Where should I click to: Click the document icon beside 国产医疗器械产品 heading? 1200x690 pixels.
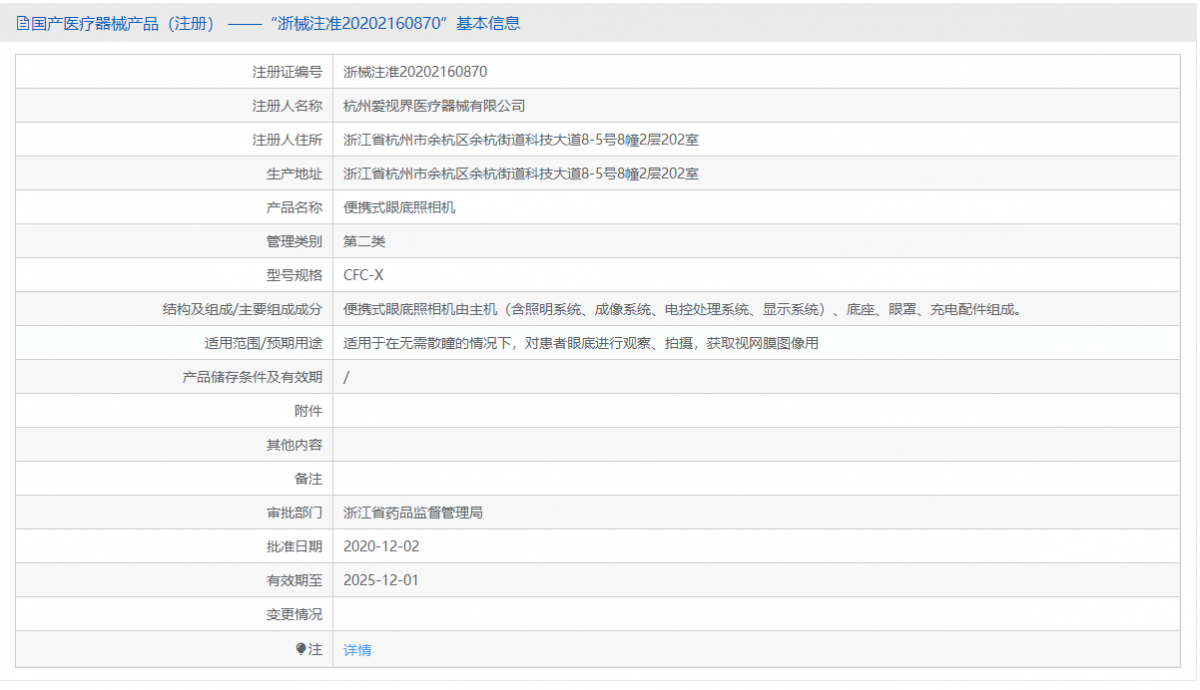pos(23,23)
